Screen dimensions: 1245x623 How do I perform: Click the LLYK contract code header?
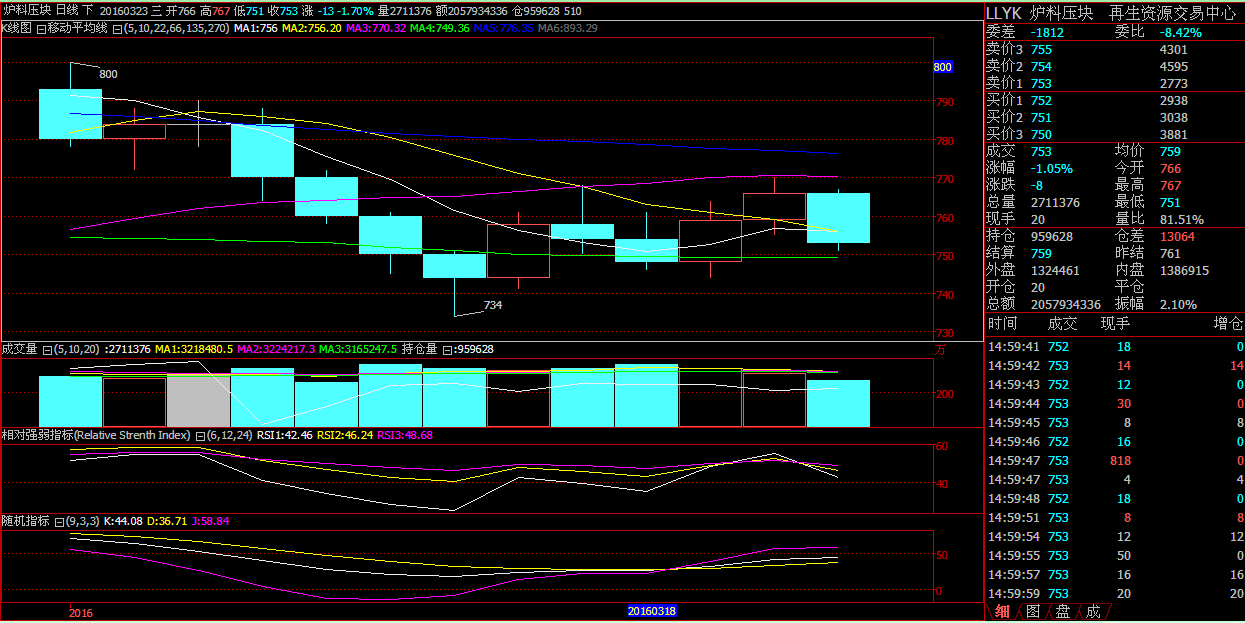click(1006, 13)
